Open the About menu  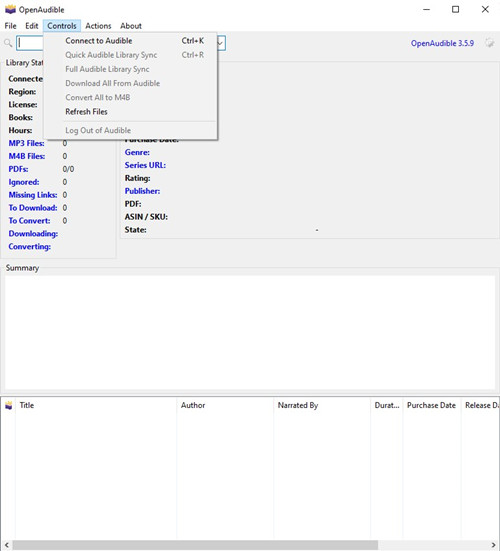[x=131, y=26]
